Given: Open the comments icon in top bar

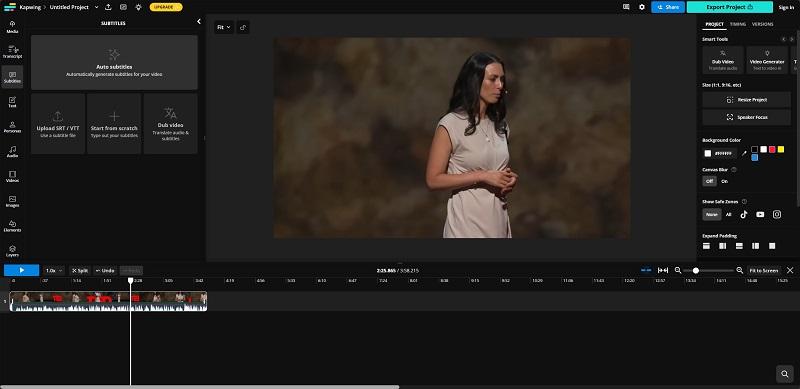Looking at the screenshot, I should [x=626, y=7].
